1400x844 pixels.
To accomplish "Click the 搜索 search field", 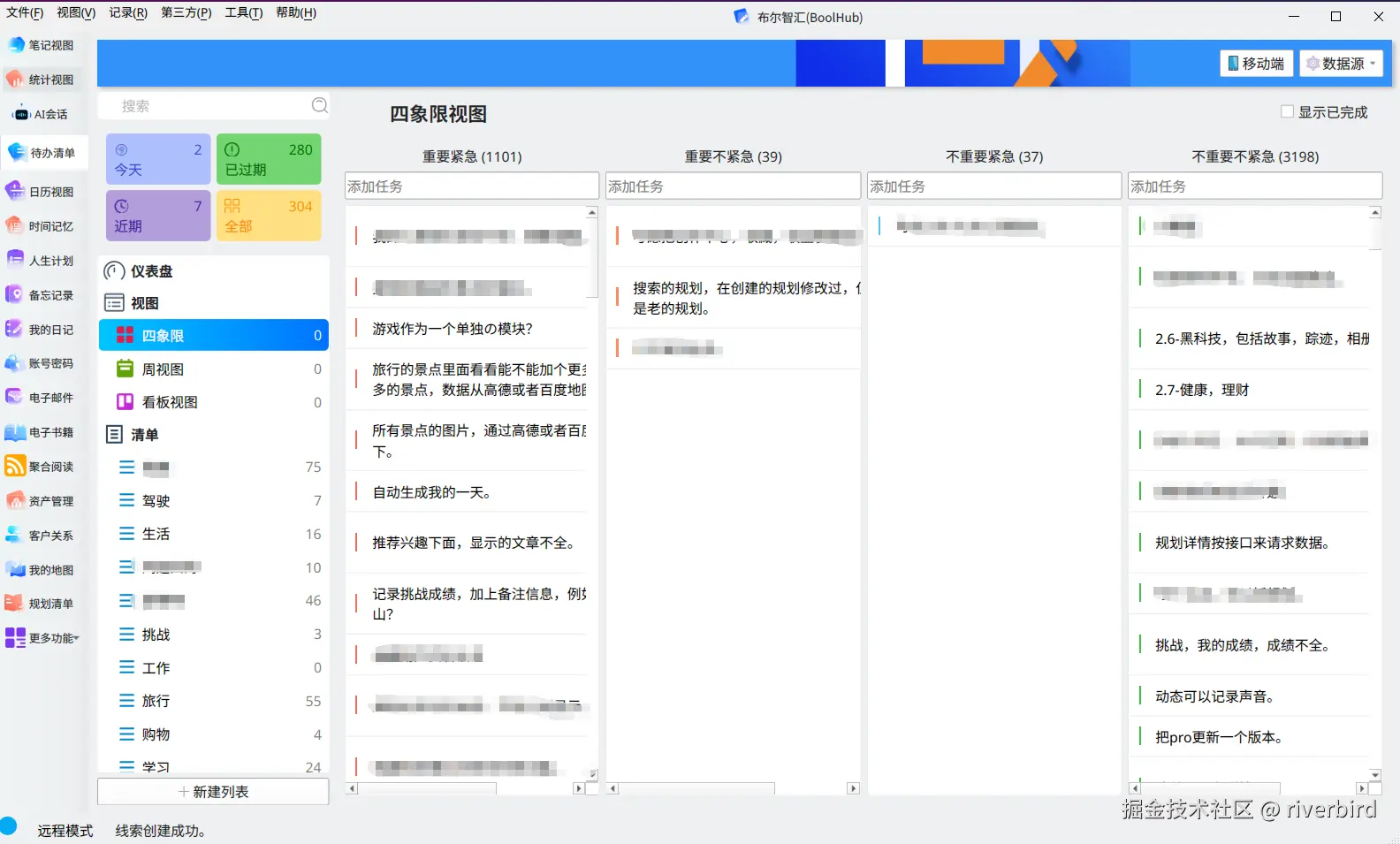I will pos(213,106).
